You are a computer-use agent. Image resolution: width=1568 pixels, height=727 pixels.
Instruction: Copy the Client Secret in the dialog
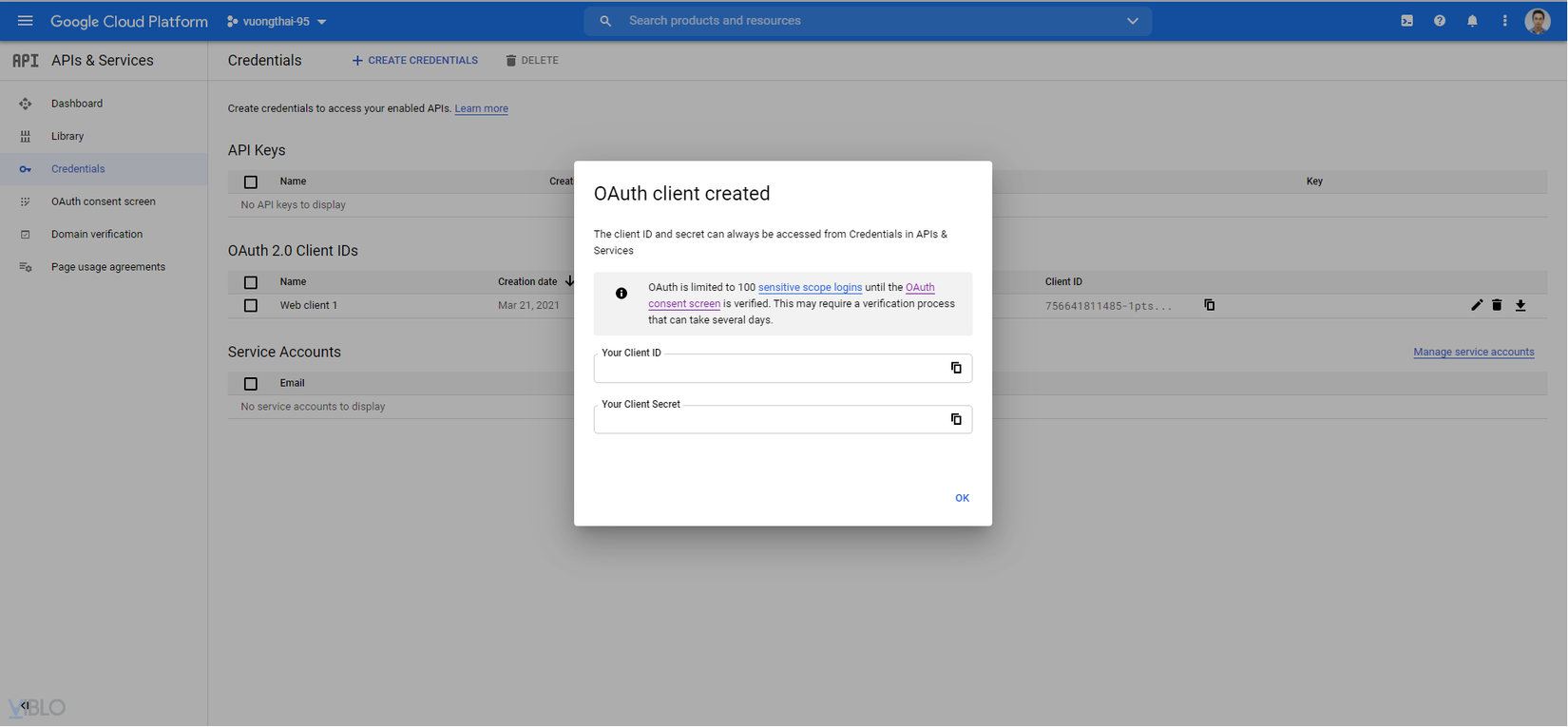[956, 419]
